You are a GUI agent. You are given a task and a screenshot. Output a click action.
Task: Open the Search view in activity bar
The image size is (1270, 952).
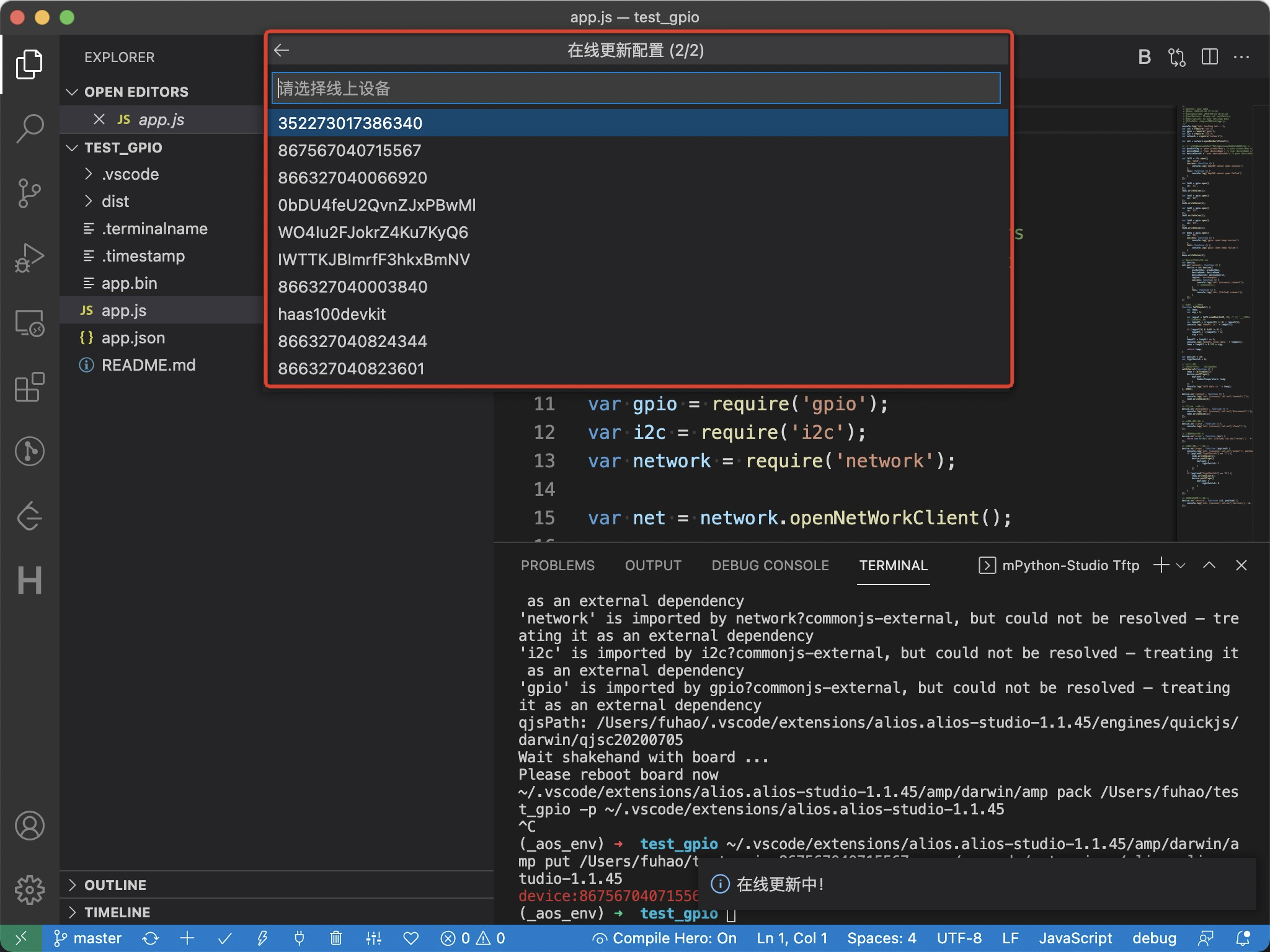29,129
